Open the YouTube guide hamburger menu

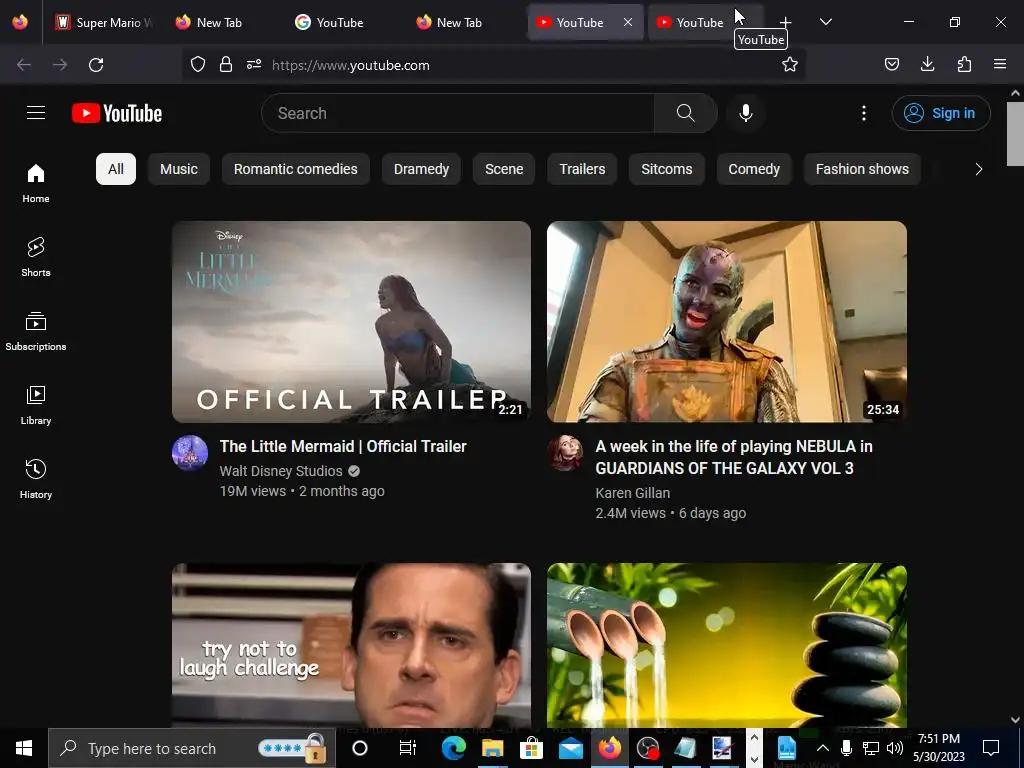(x=36, y=113)
